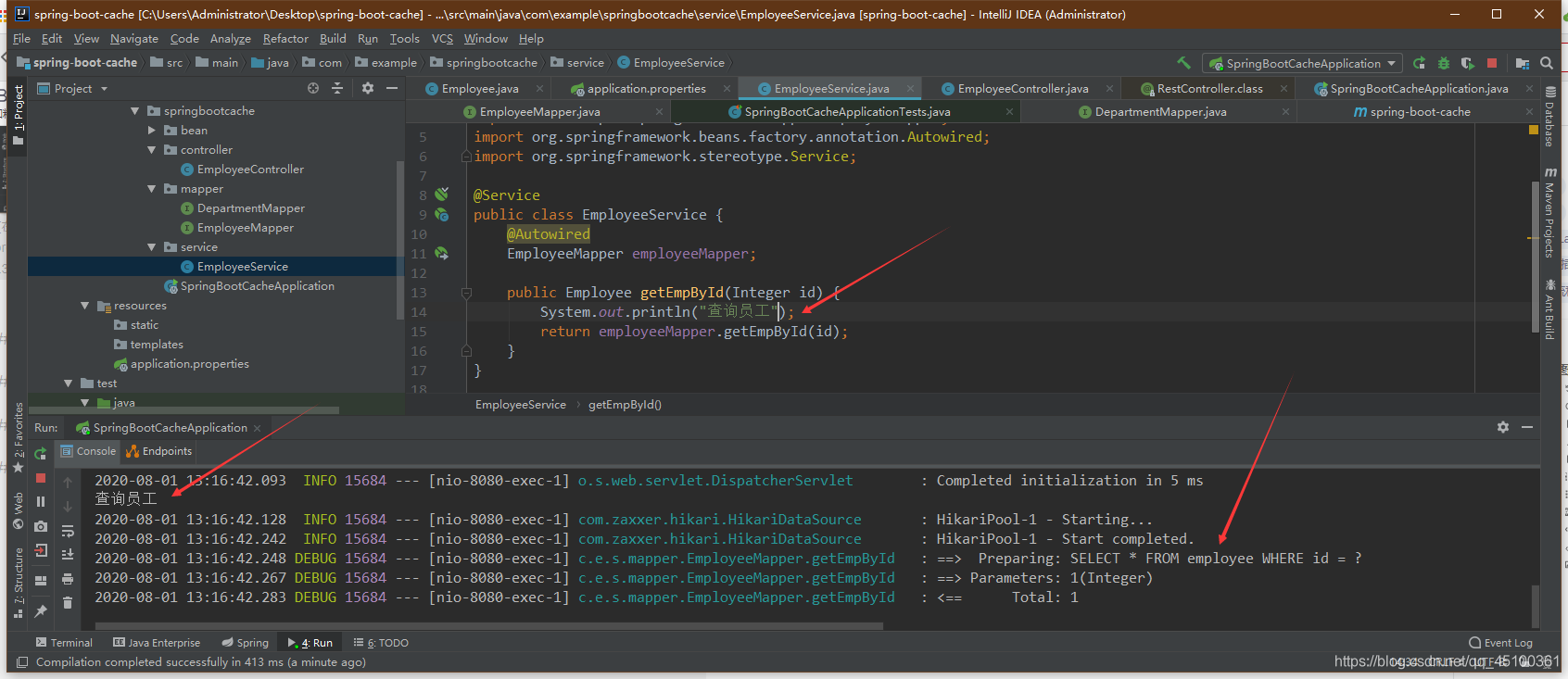This screenshot has width=1568, height=679.
Task: Close the EmployeeService.java tab
Action: point(910,89)
